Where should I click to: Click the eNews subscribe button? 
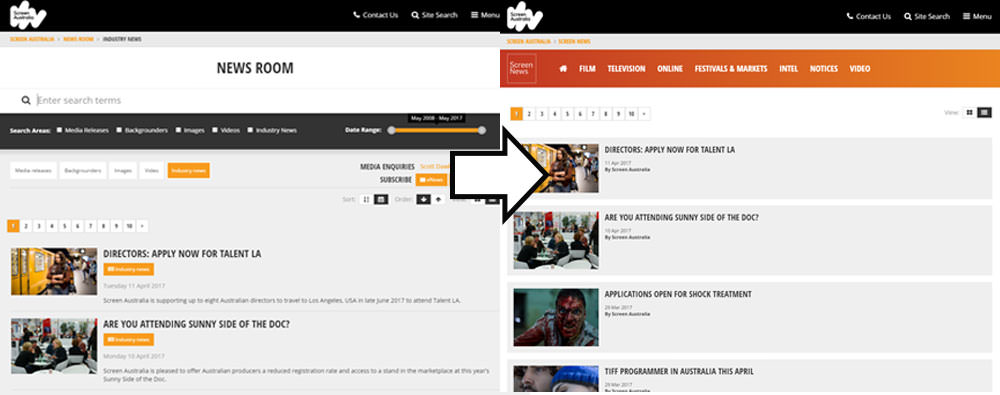(x=432, y=180)
